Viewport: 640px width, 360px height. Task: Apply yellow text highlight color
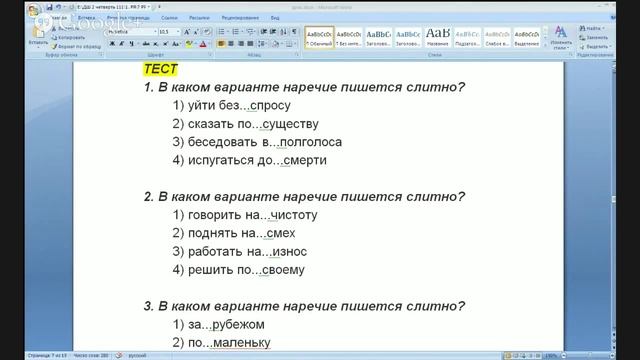coord(188,44)
